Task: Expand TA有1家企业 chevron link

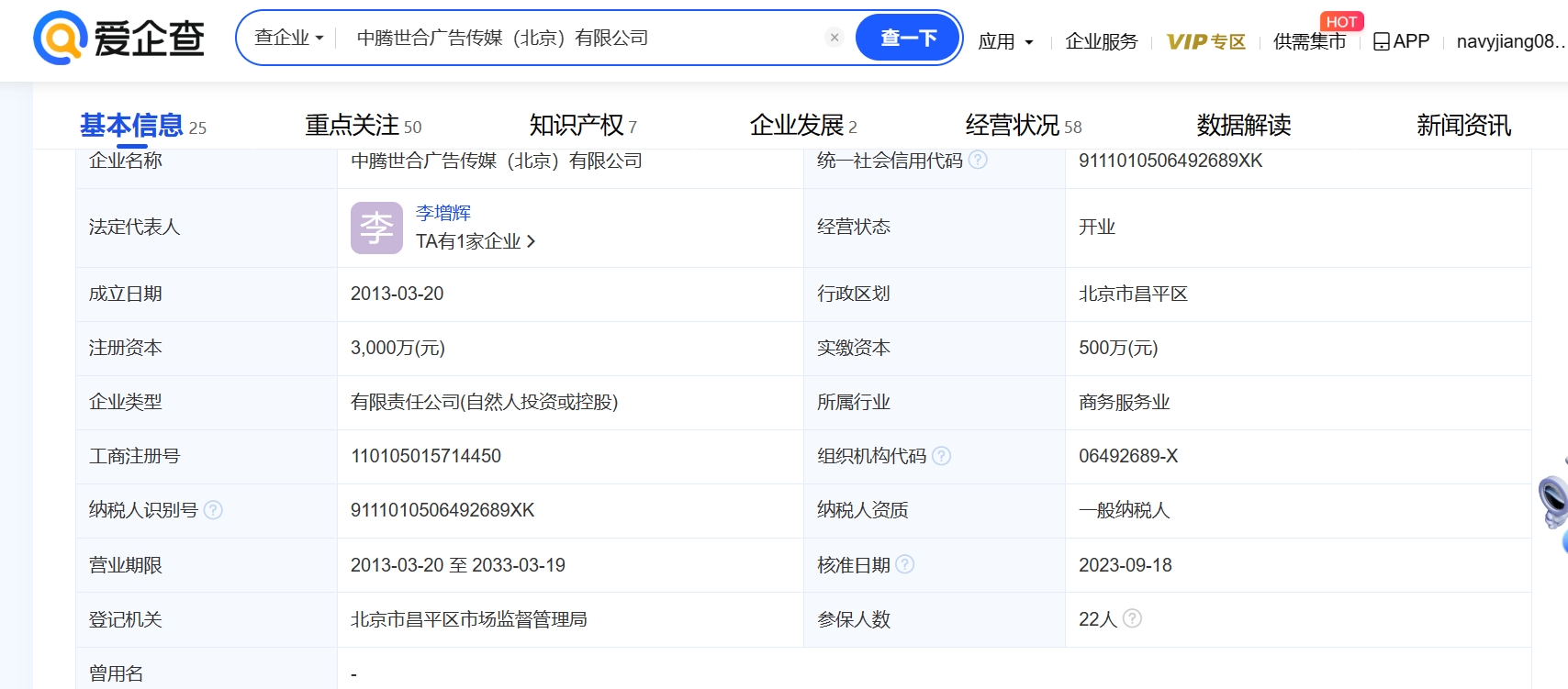Action: pyautogui.click(x=476, y=241)
